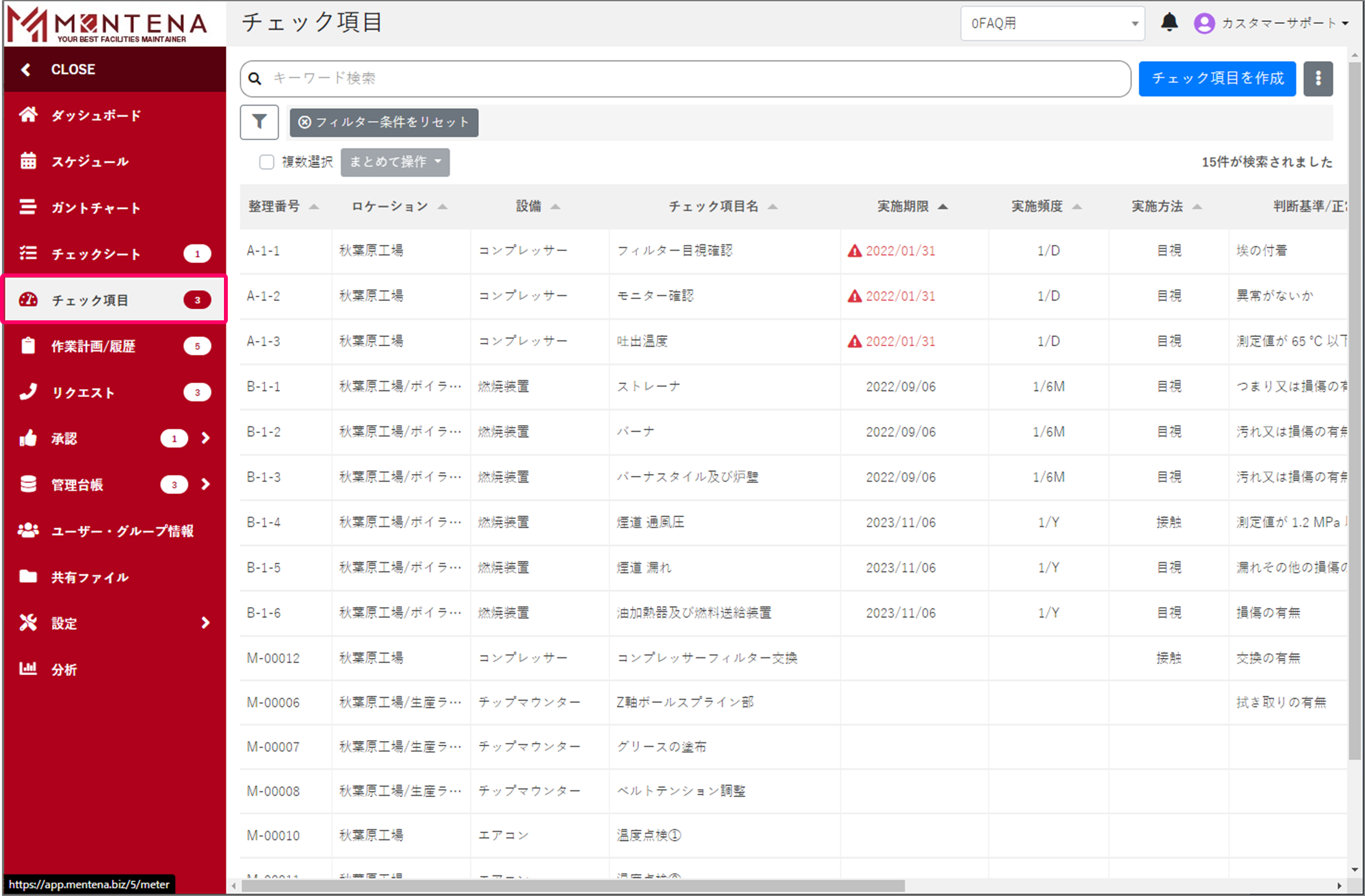Open the ガントチャート menu item
The image size is (1365, 896).
95,208
